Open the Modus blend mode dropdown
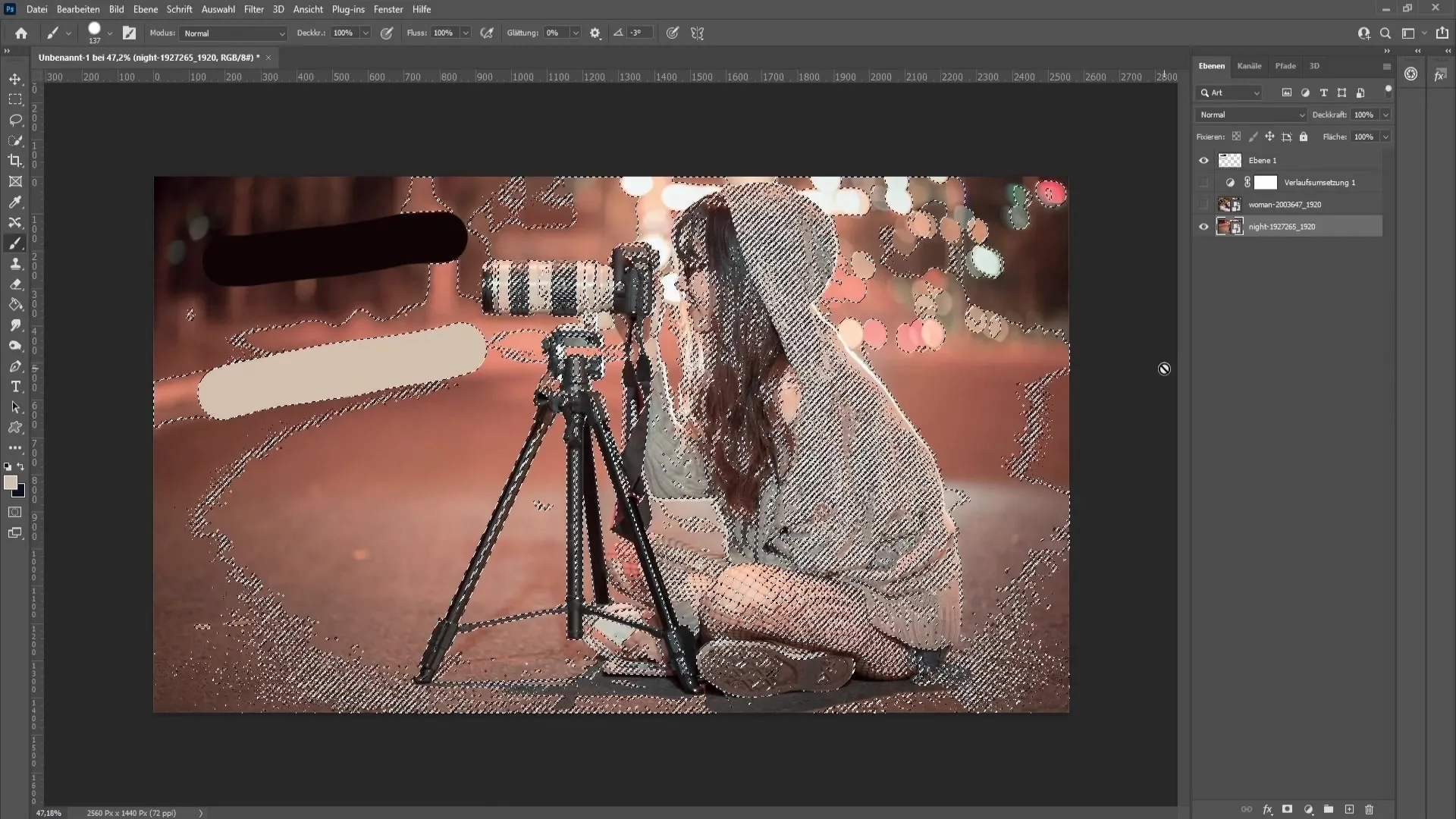The image size is (1456, 819). click(234, 33)
